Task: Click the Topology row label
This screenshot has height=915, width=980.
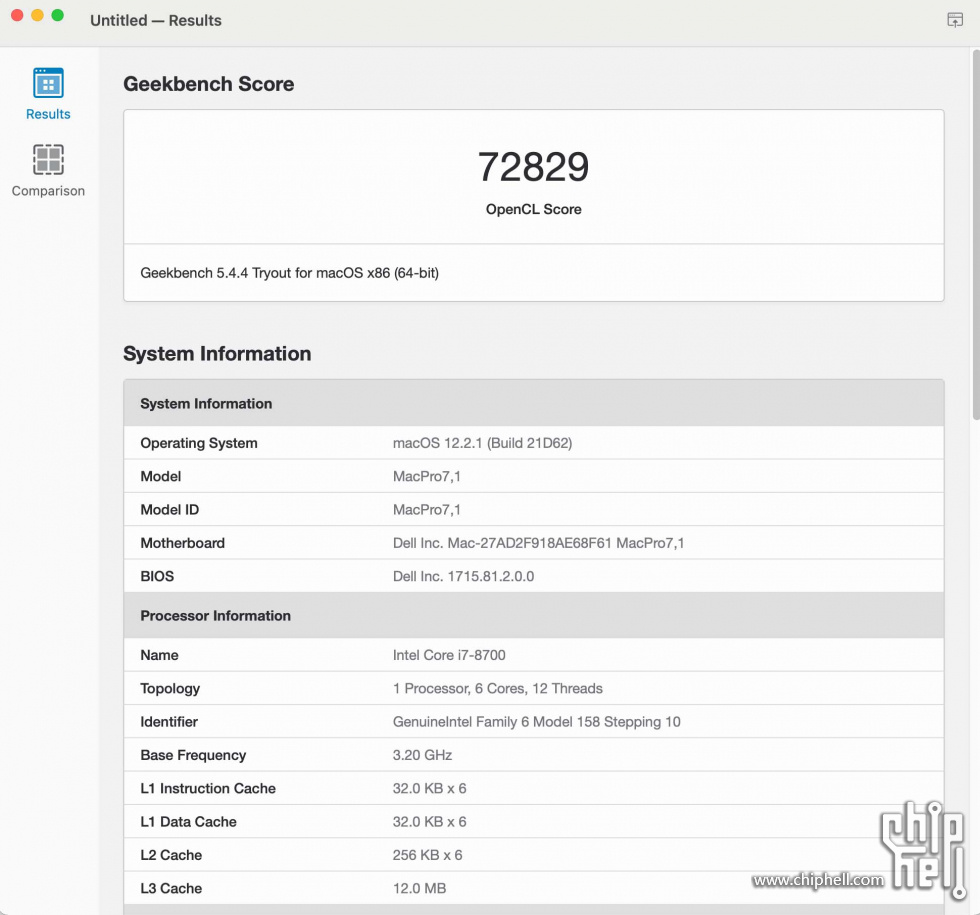Action: 170,689
